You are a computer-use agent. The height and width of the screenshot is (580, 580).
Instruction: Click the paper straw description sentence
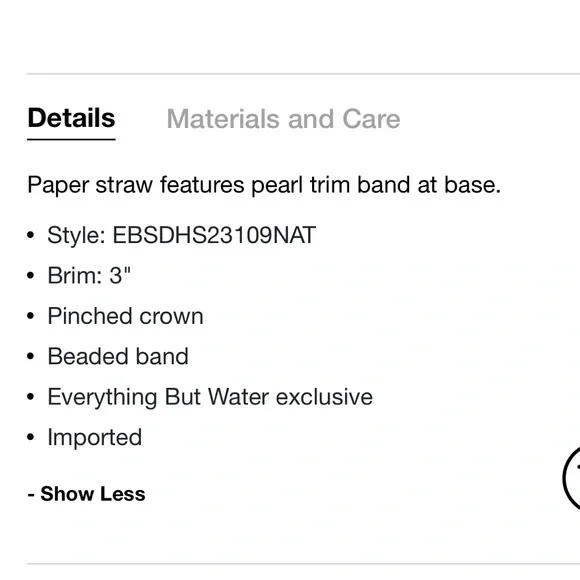[x=264, y=185]
